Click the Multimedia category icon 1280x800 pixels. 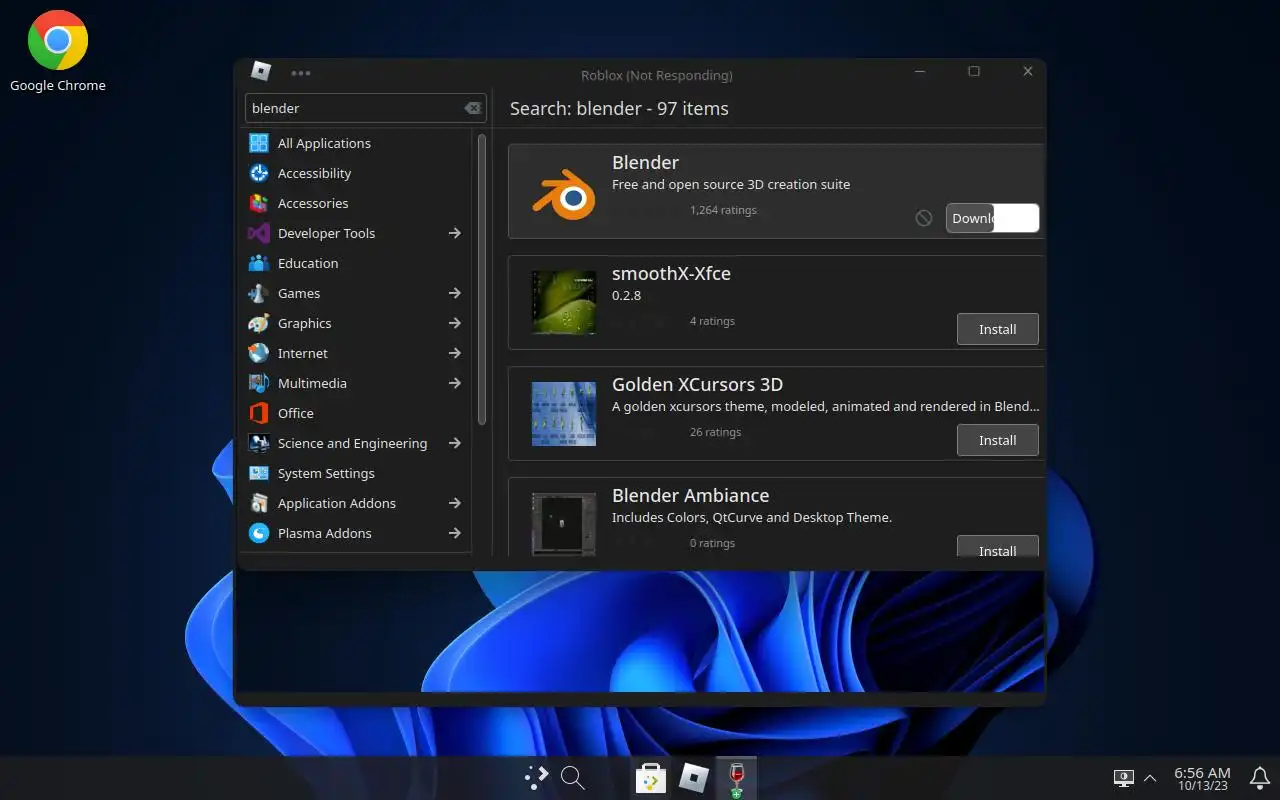click(259, 383)
